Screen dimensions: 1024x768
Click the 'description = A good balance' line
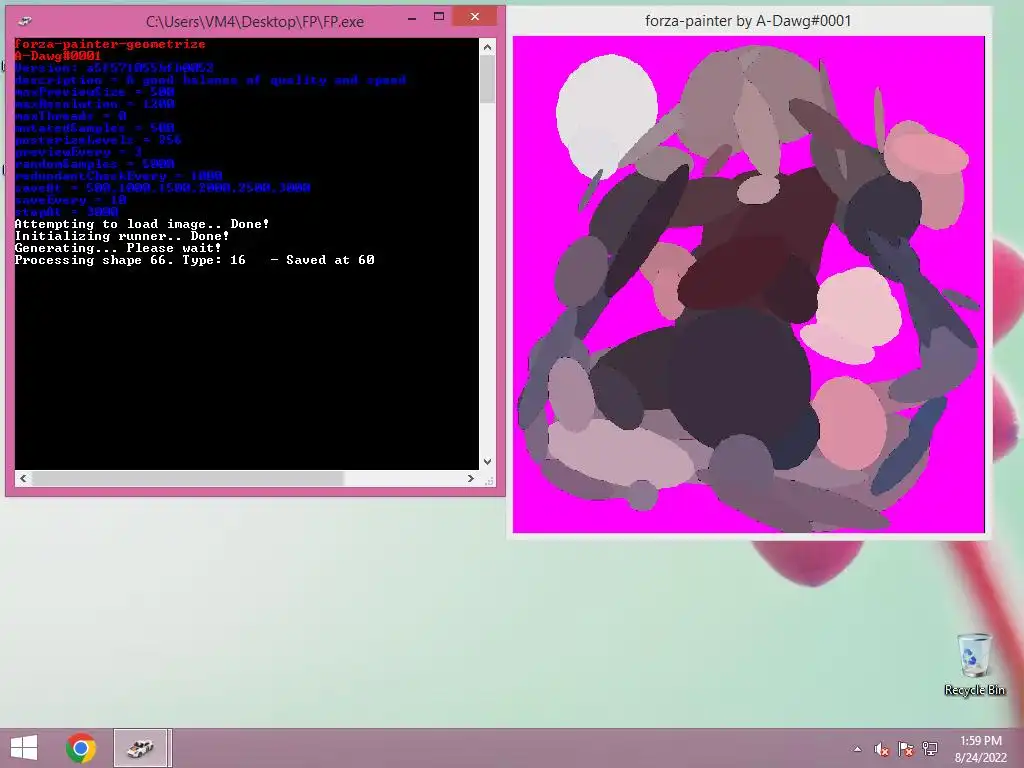[x=210, y=80]
